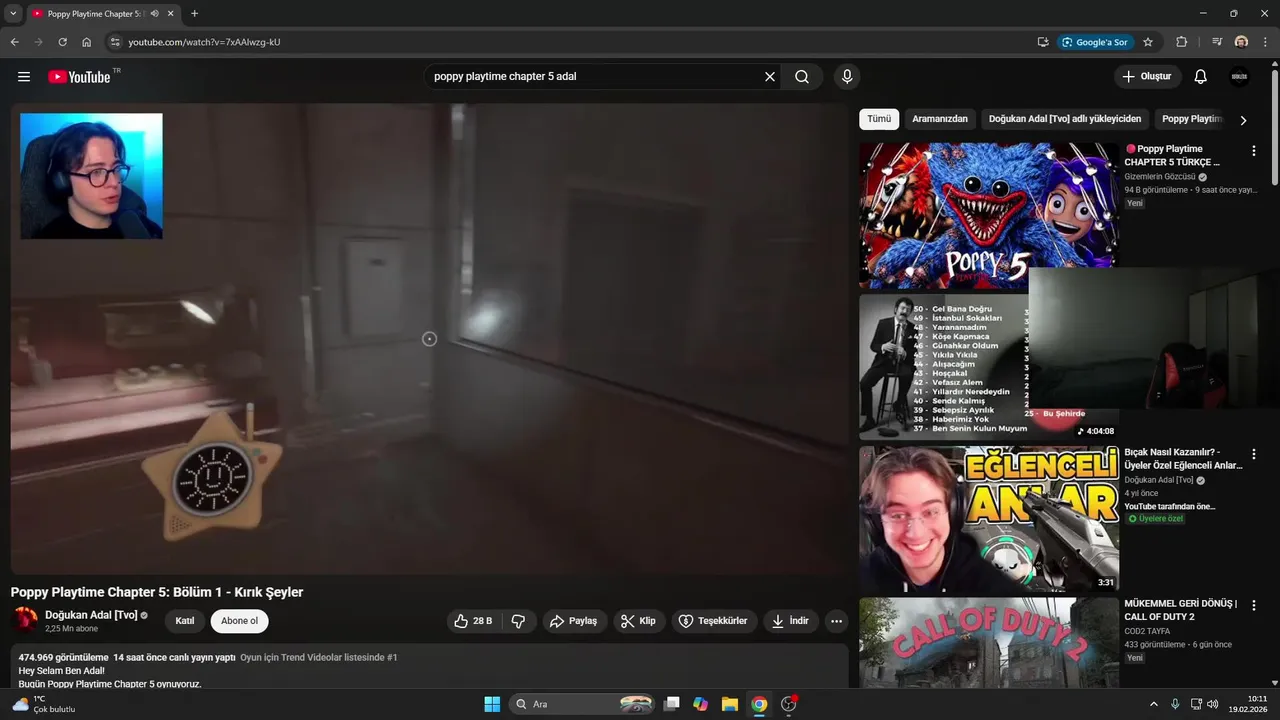Open Windows Start menu
The width and height of the screenshot is (1280, 720).
coord(492,704)
